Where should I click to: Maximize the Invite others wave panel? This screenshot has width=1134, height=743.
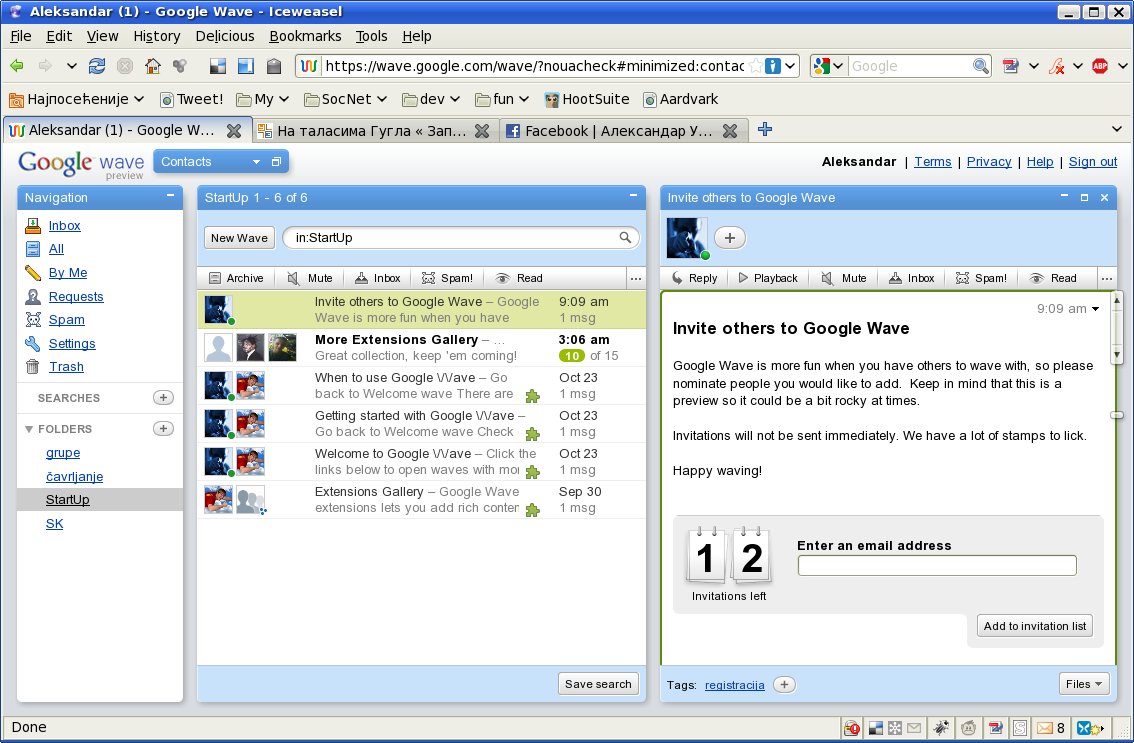click(x=1084, y=197)
